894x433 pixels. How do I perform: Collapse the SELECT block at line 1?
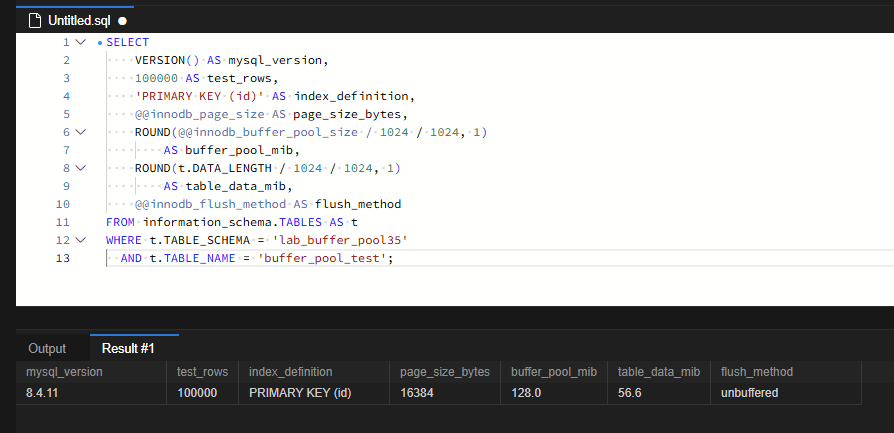[x=80, y=42]
